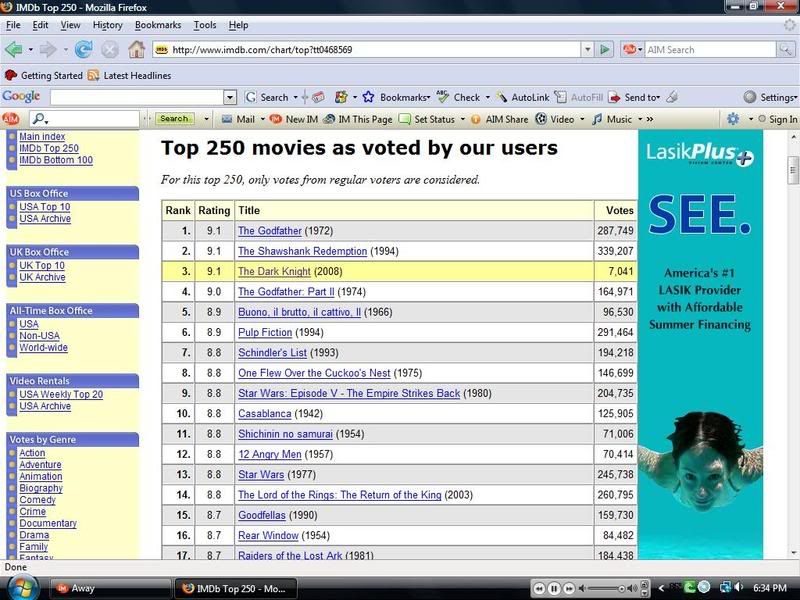Click the Google toolbar Search button
The image size is (800, 600).
click(267, 97)
